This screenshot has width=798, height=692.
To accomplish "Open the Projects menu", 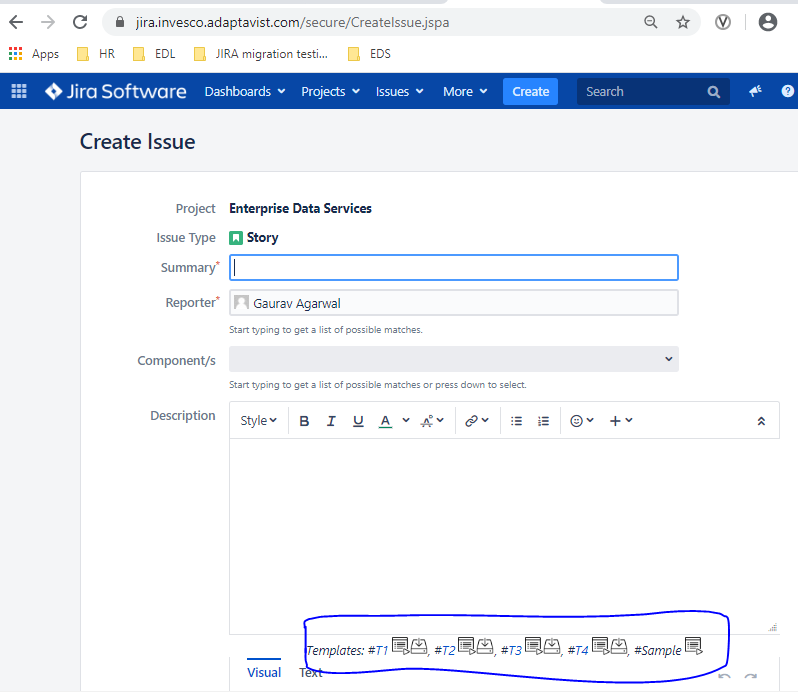I will point(330,92).
